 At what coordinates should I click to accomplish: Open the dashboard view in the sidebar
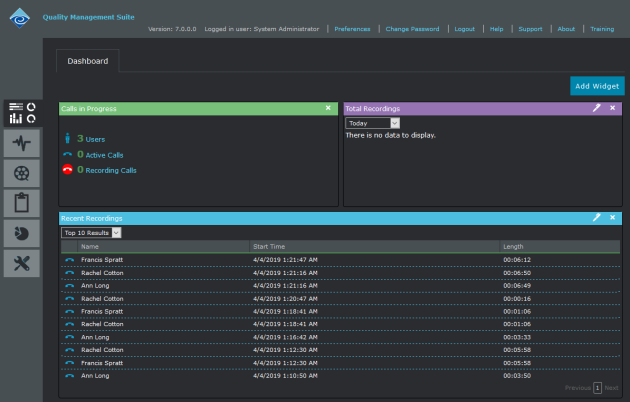[x=21, y=113]
